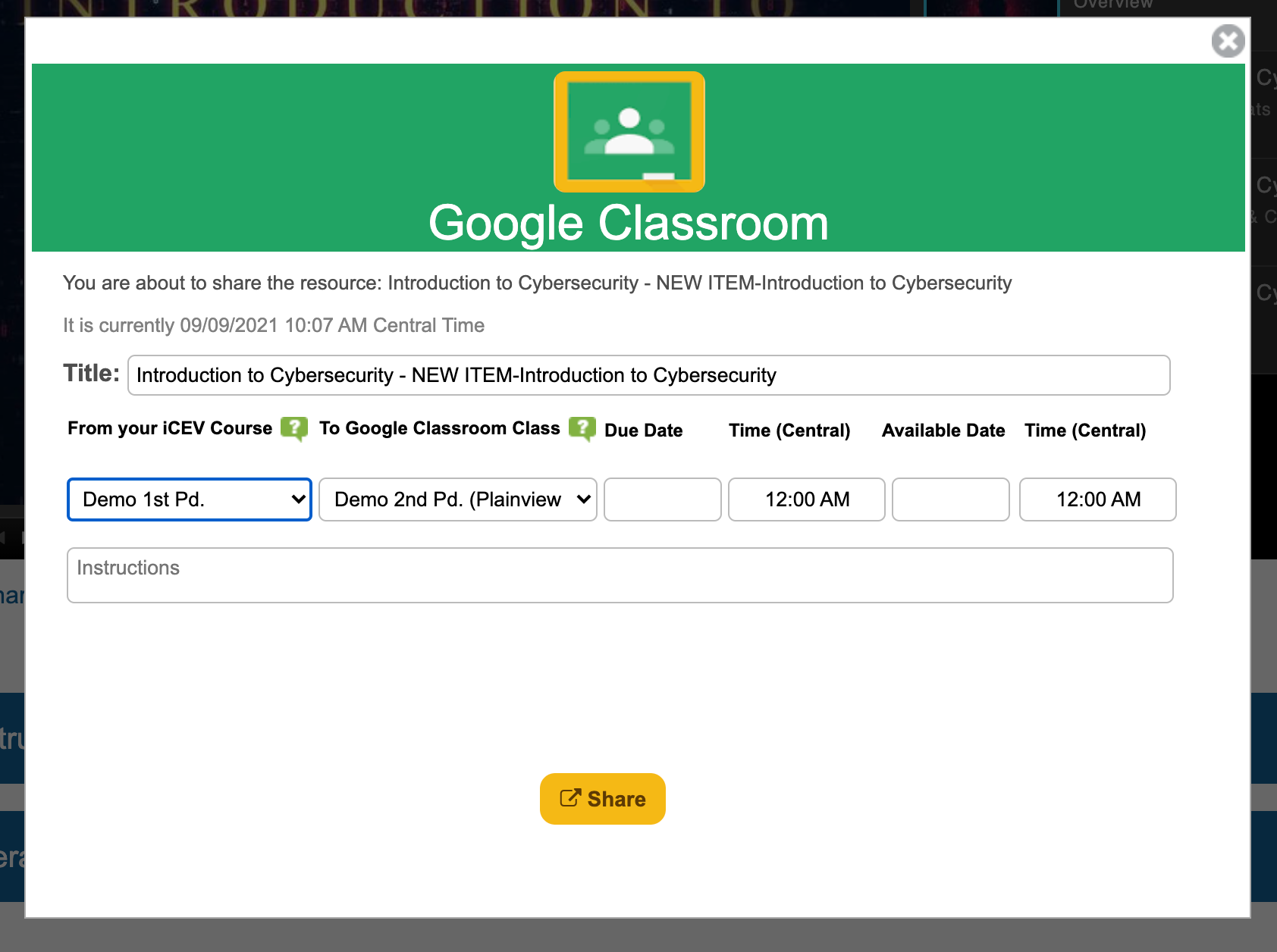The width and height of the screenshot is (1277, 952).
Task: Open help for To Google Classroom Class
Action: point(582,429)
